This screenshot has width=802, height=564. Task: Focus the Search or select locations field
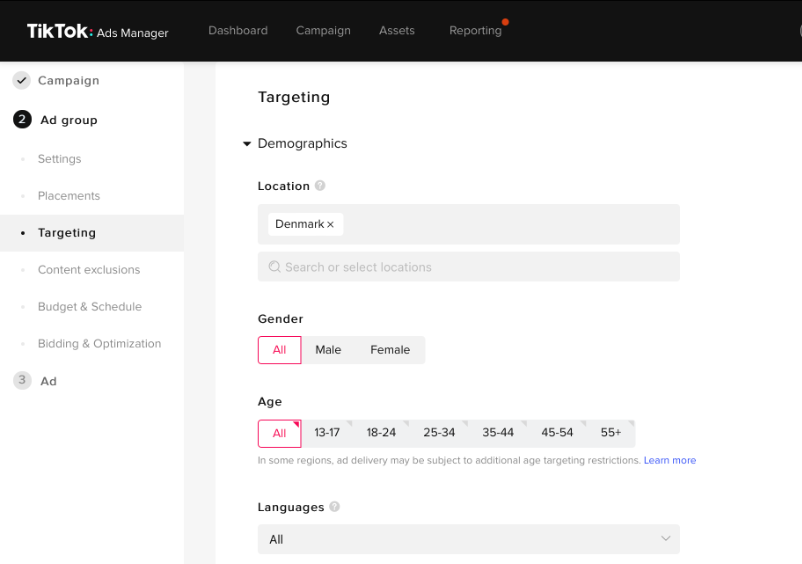click(469, 267)
